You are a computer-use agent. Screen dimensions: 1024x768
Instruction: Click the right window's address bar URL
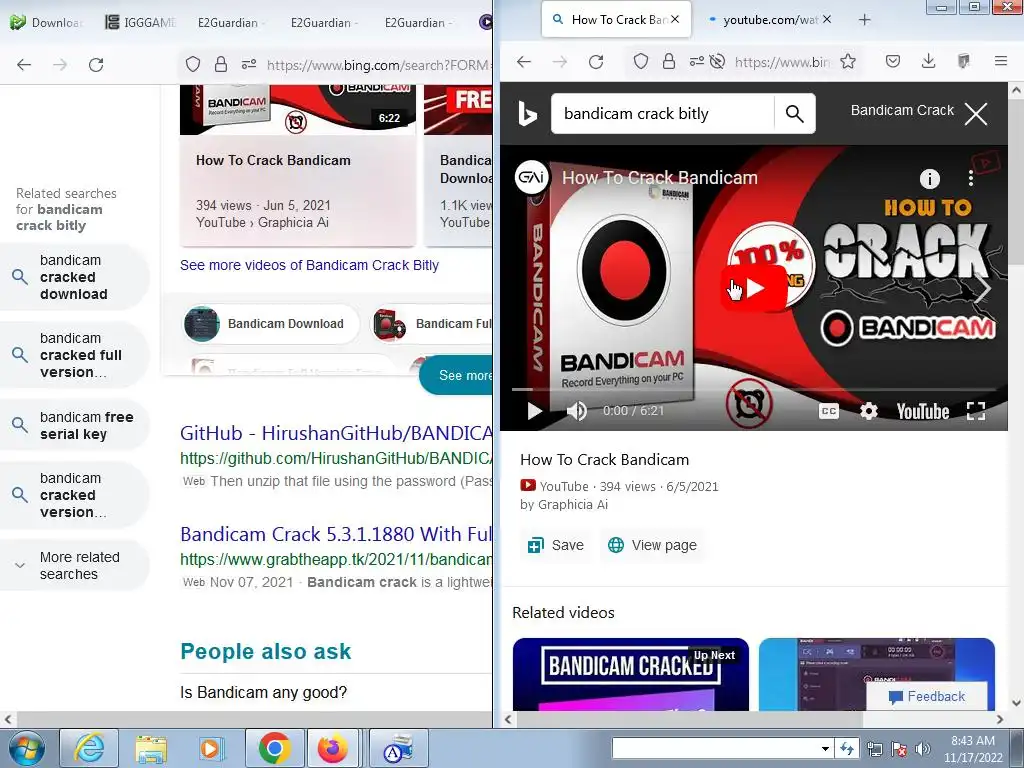click(782, 62)
